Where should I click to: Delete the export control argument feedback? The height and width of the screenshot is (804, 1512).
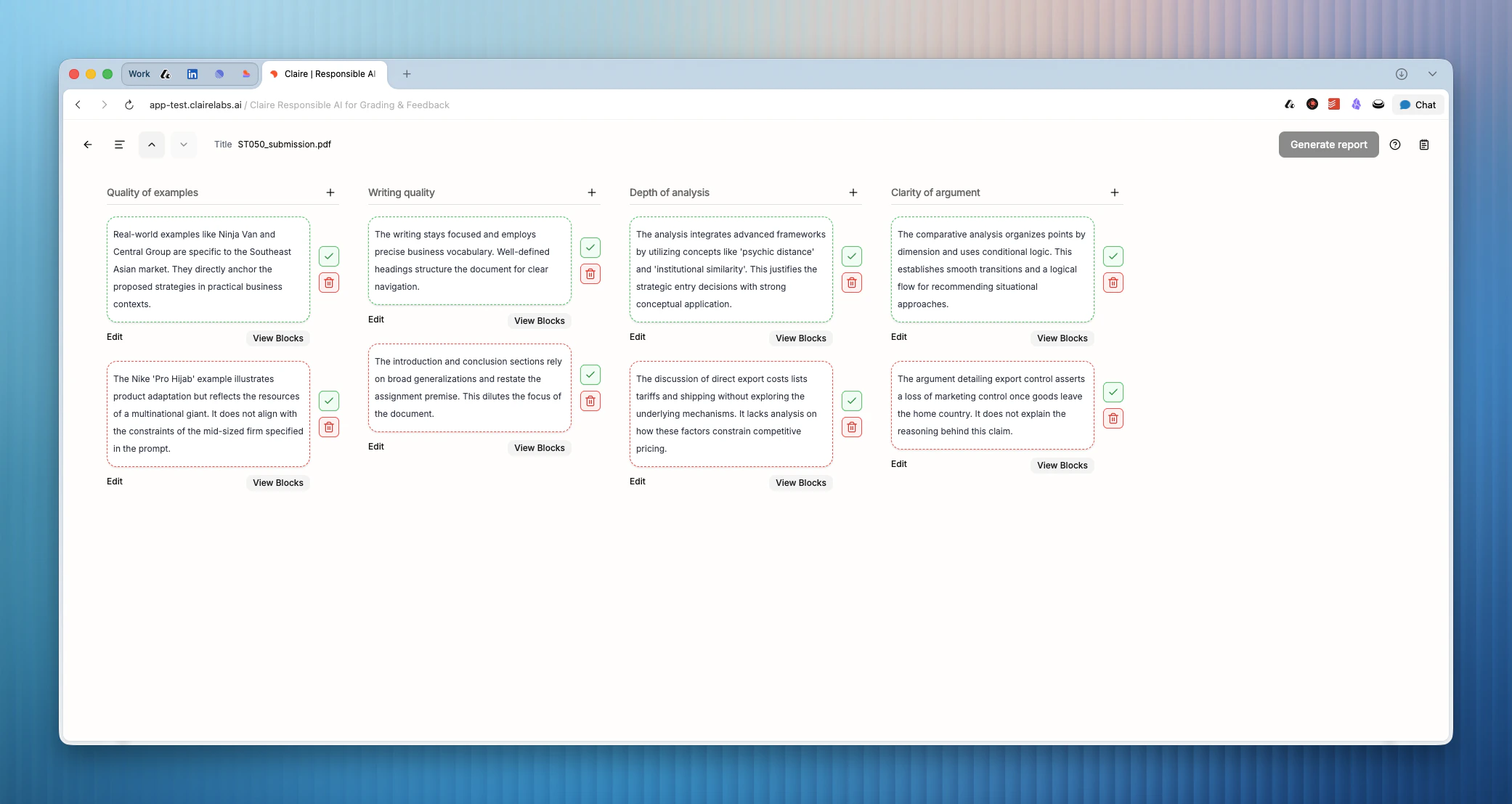pos(1113,418)
